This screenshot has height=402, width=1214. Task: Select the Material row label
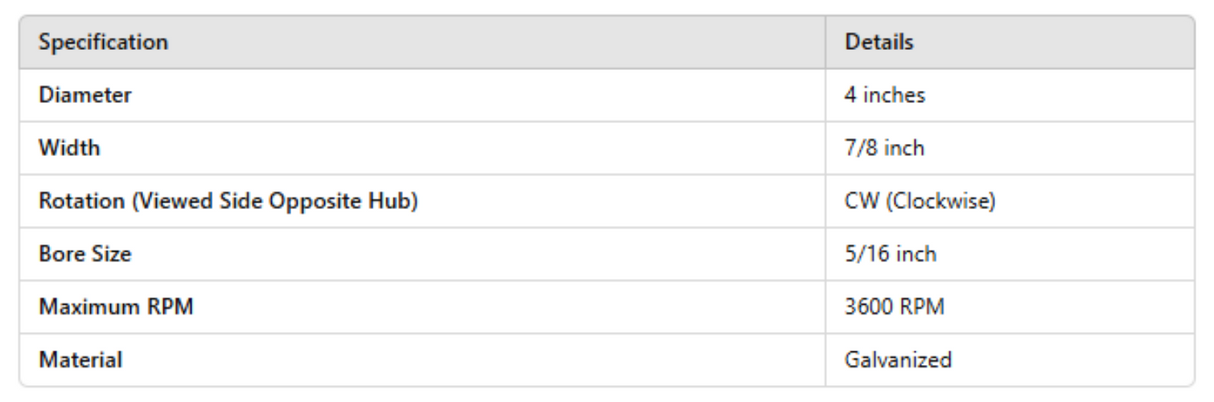click(80, 361)
